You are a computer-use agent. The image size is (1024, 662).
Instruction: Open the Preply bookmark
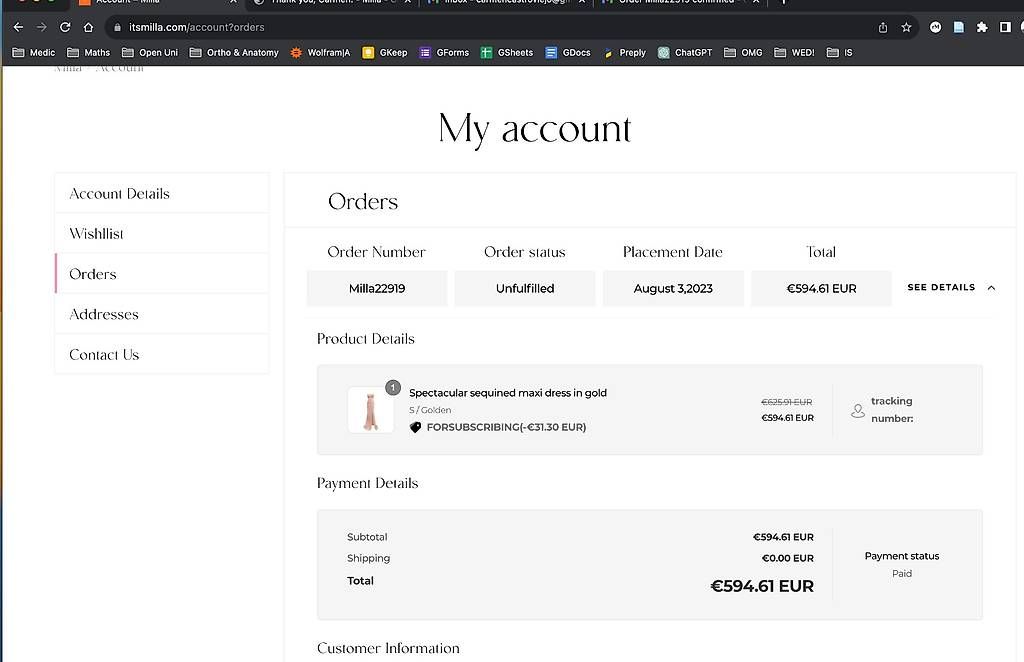[625, 52]
